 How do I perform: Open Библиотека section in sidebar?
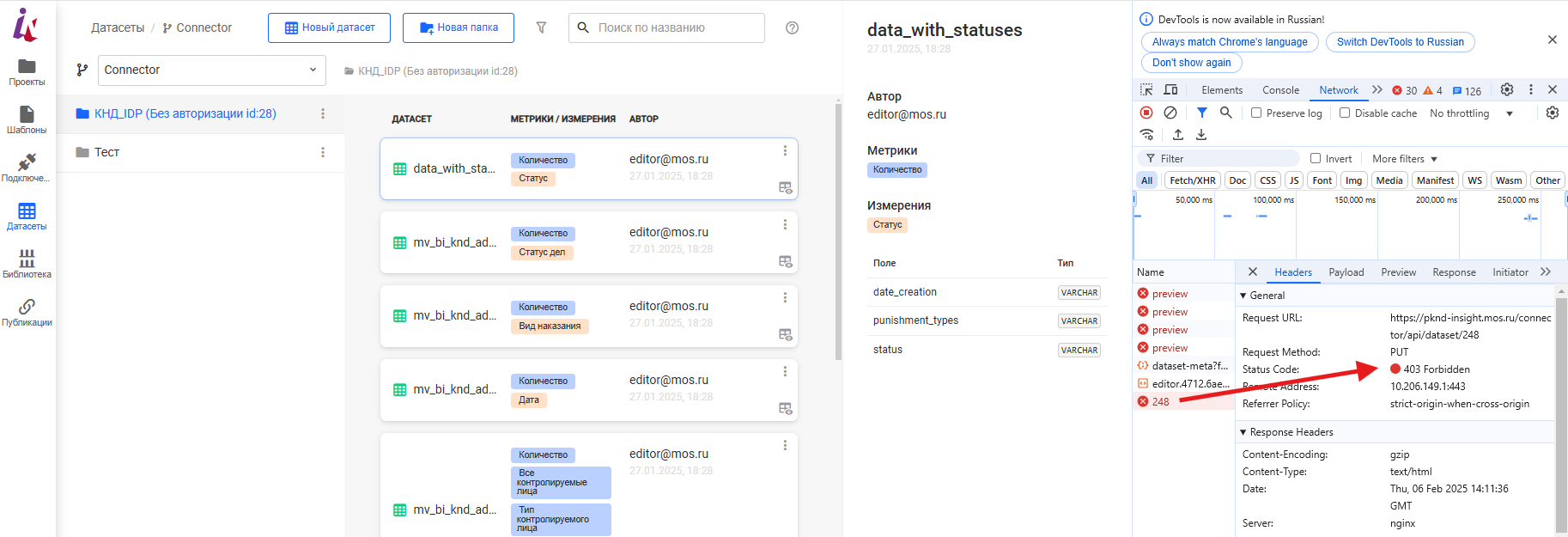(x=27, y=264)
